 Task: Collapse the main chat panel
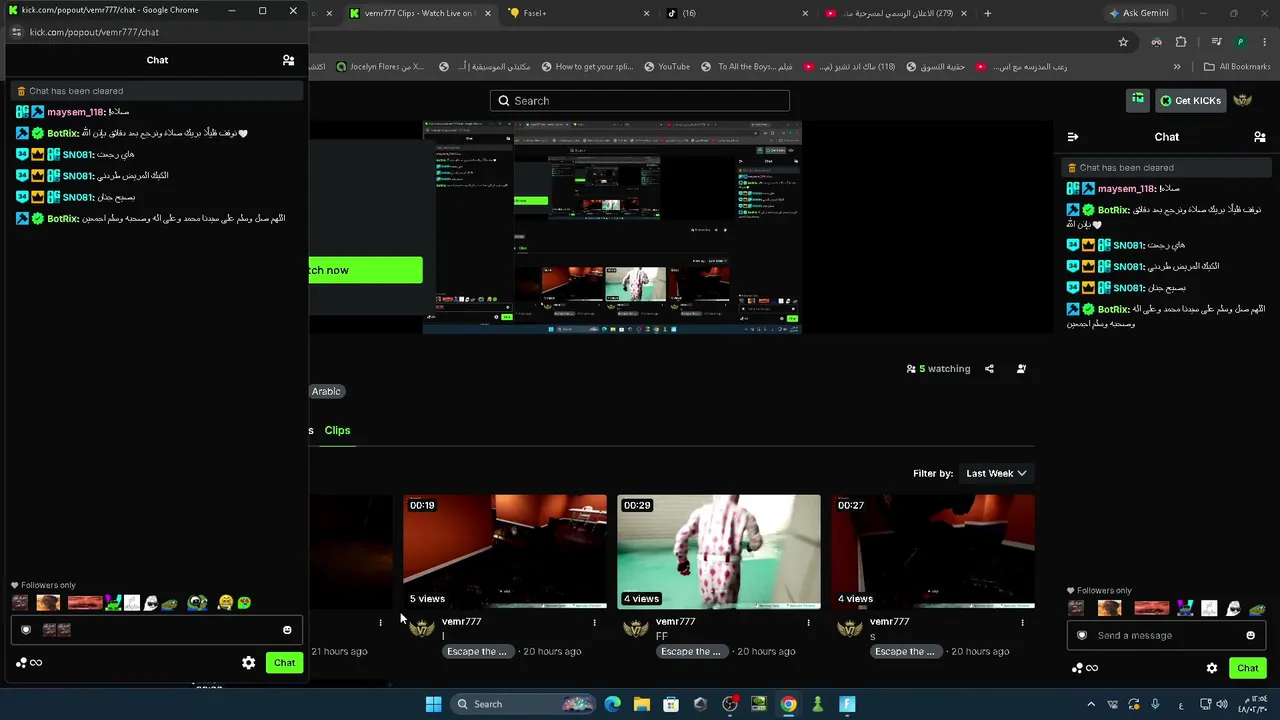tap(1073, 137)
